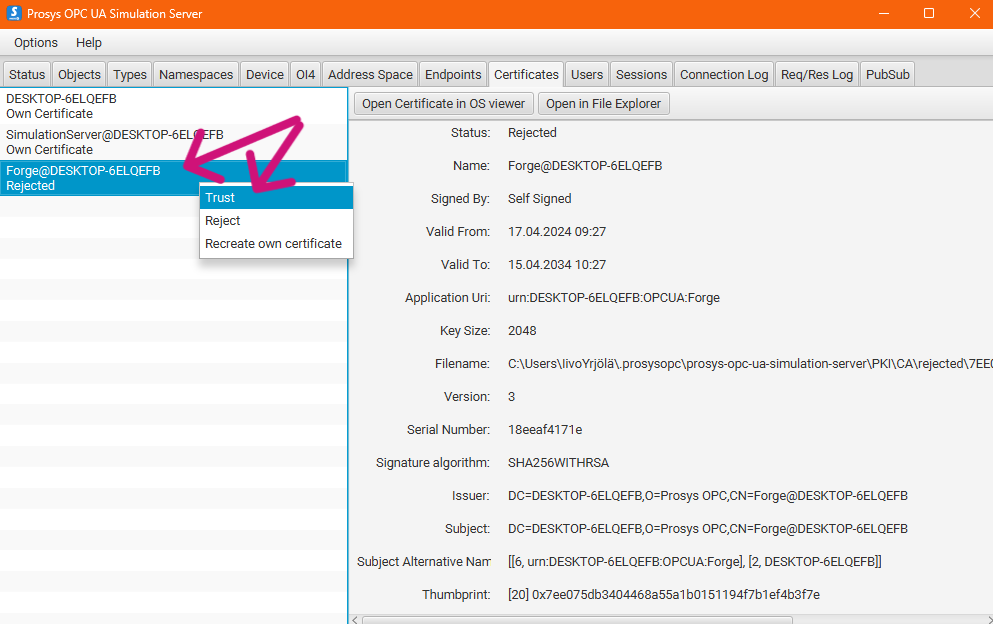Click the Signed By value Self Signed
Viewport: 993px width, 624px height.
click(540, 199)
